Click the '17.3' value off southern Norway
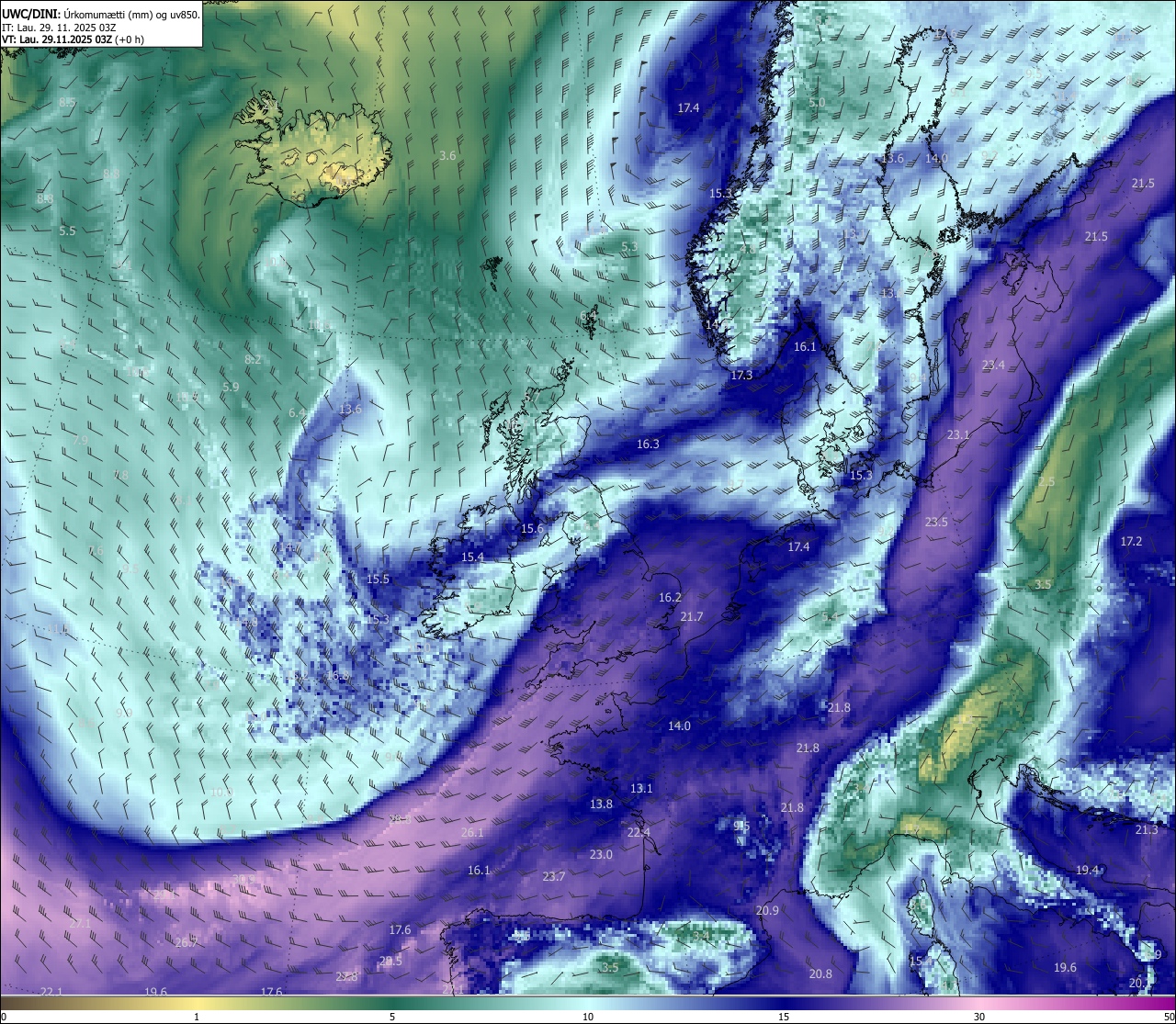This screenshot has width=1176, height=1024. pyautogui.click(x=741, y=375)
